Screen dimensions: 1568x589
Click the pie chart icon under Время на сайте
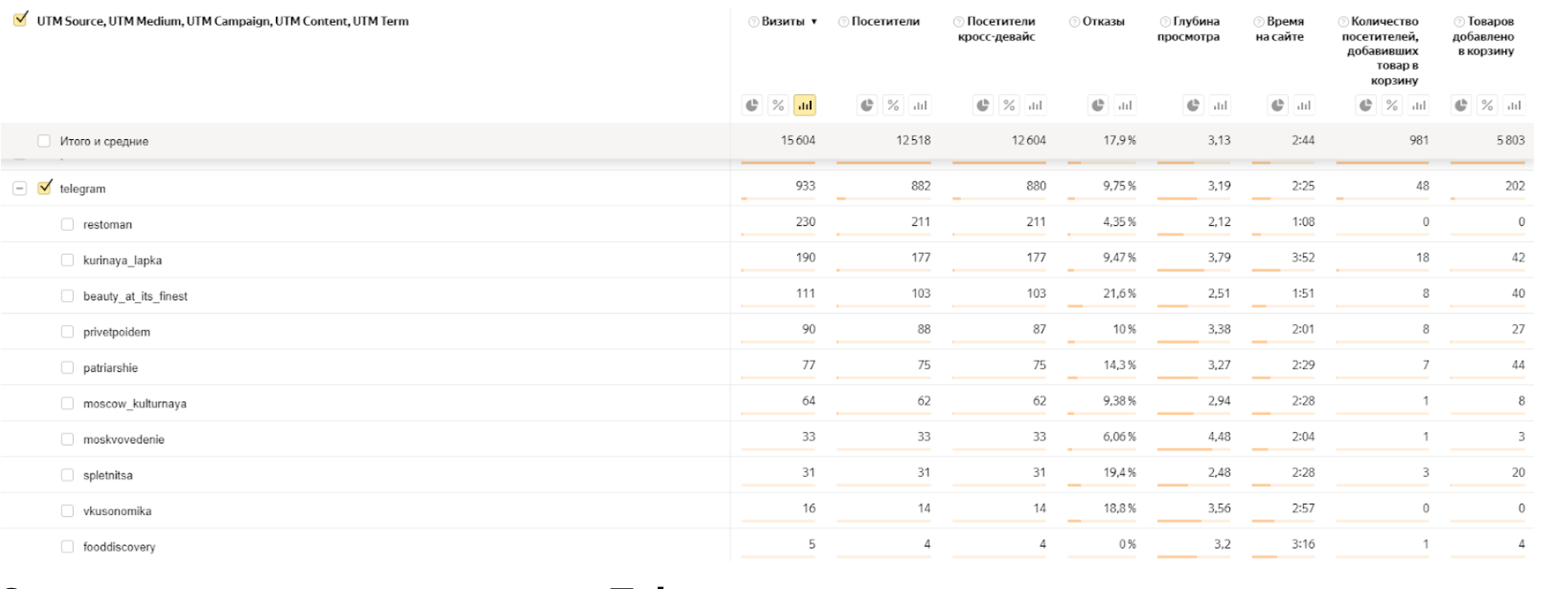click(x=1278, y=105)
